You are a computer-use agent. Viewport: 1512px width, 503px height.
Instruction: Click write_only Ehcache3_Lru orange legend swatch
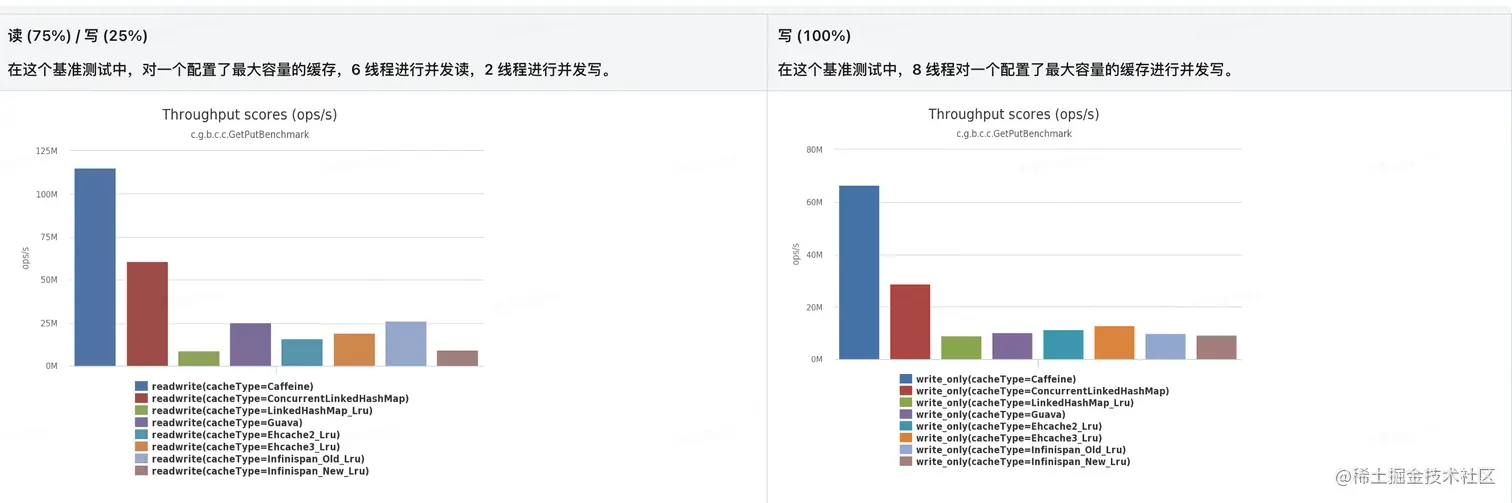click(x=905, y=438)
